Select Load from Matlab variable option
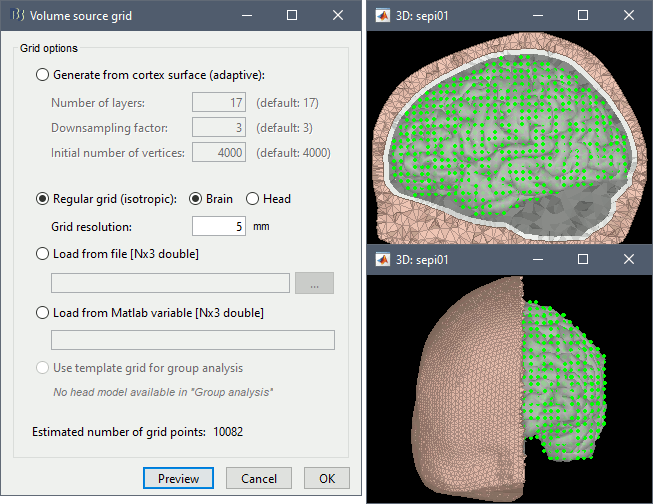 pos(42,313)
